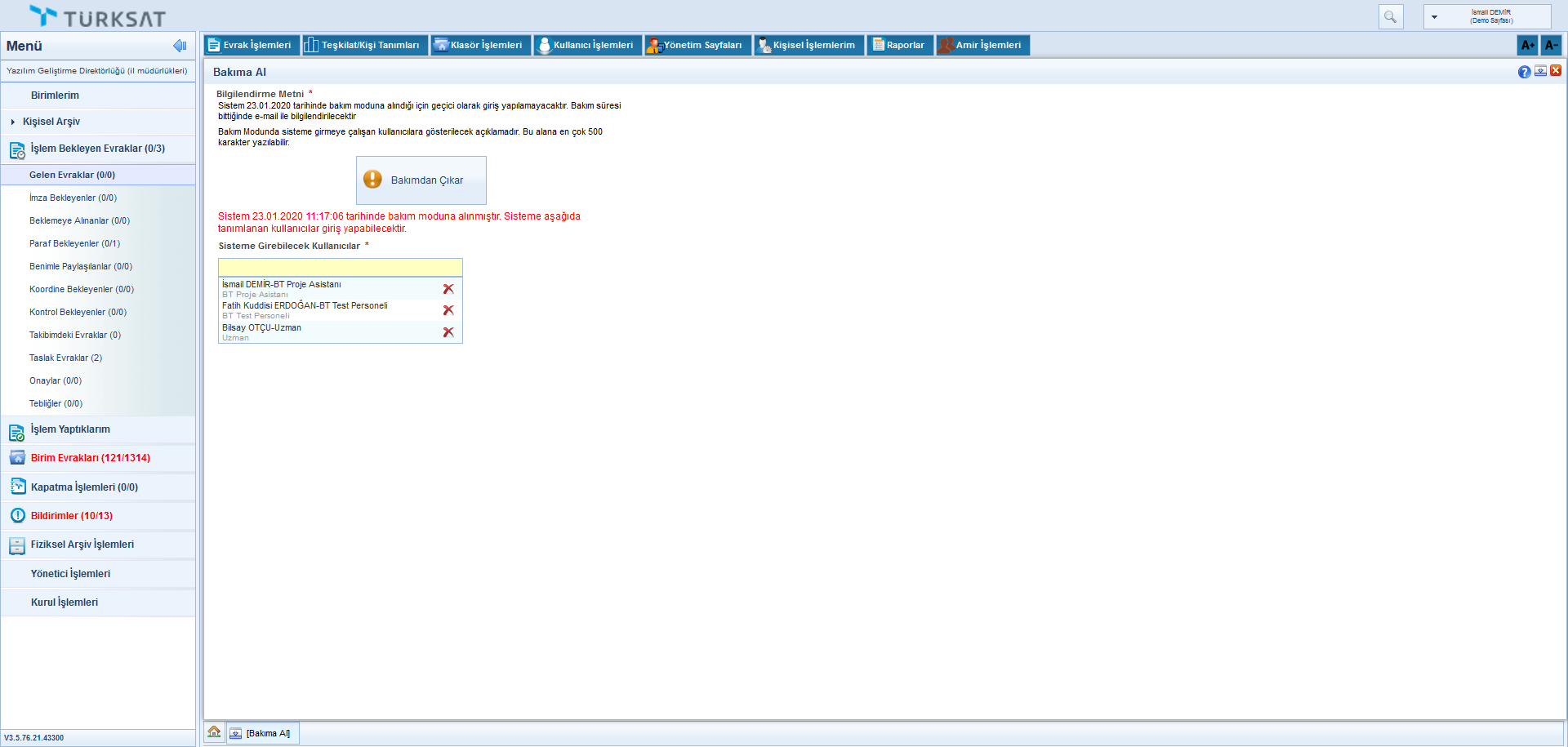This screenshot has height=747, width=1568.
Task: Increase font size with A+ icon
Action: point(1527,45)
